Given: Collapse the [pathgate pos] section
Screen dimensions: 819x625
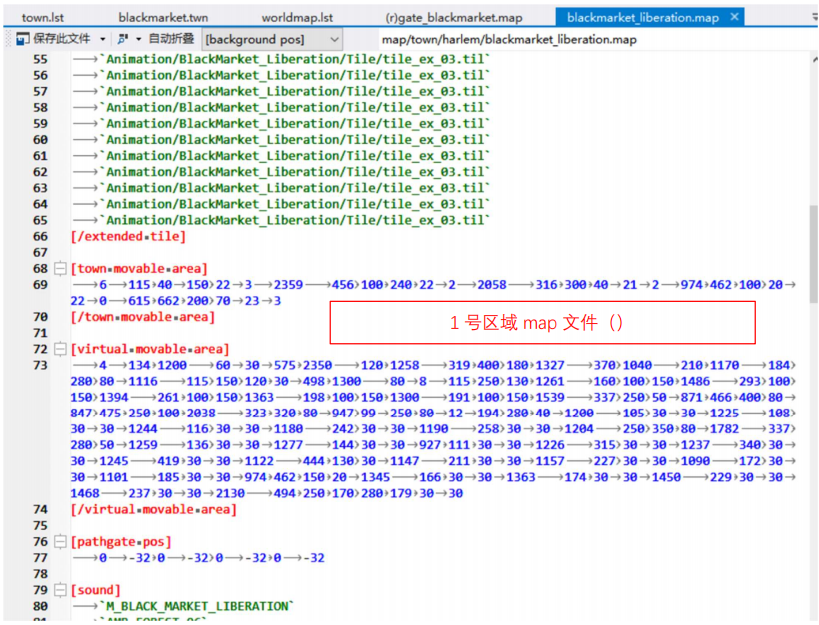Looking at the screenshot, I should (60, 542).
